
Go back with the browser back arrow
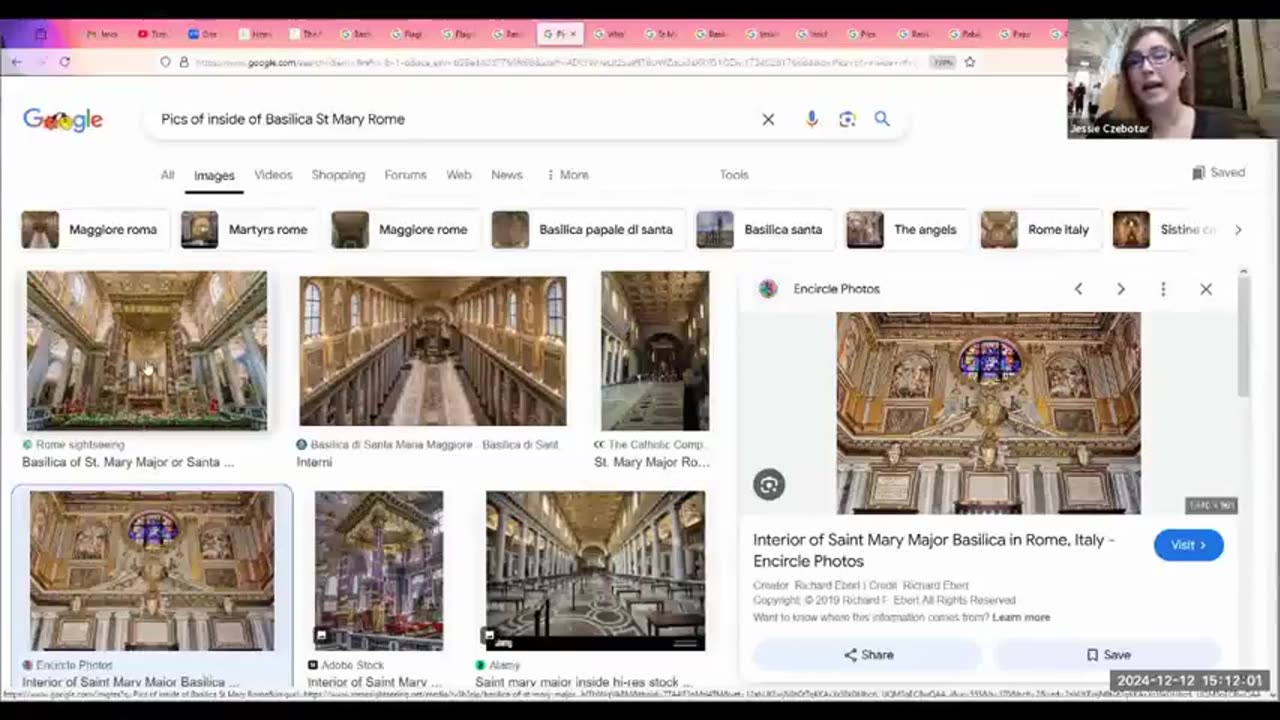pyautogui.click(x=16, y=62)
